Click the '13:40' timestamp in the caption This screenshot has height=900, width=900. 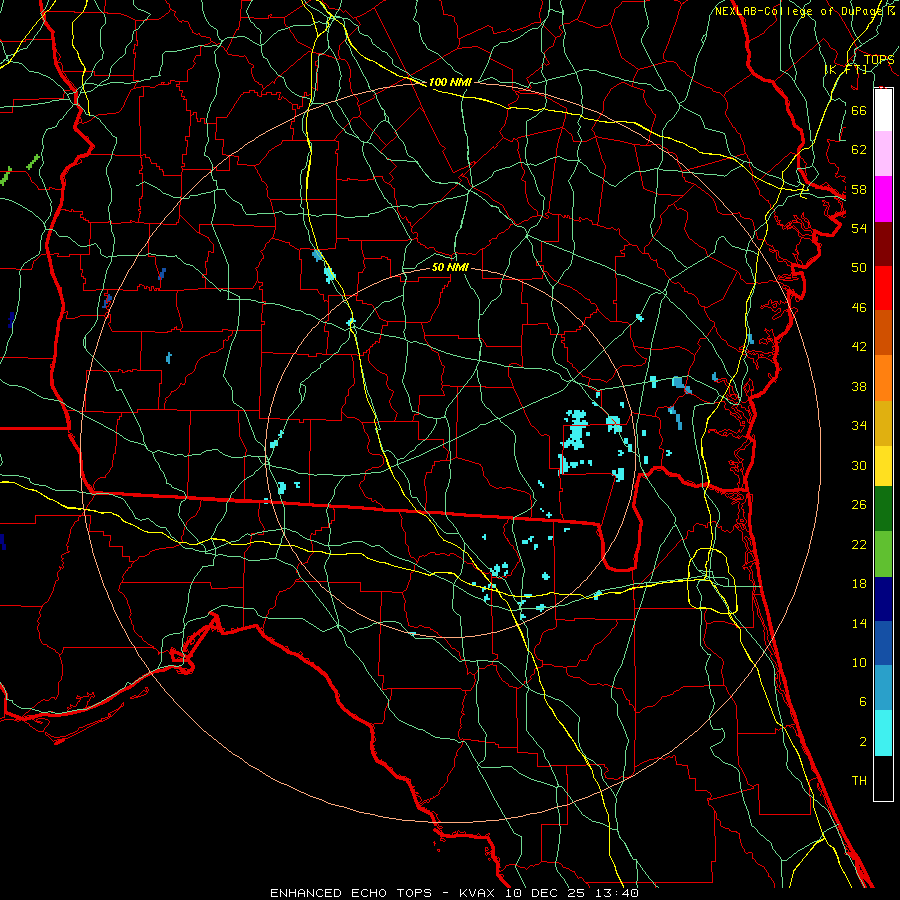coord(617,893)
